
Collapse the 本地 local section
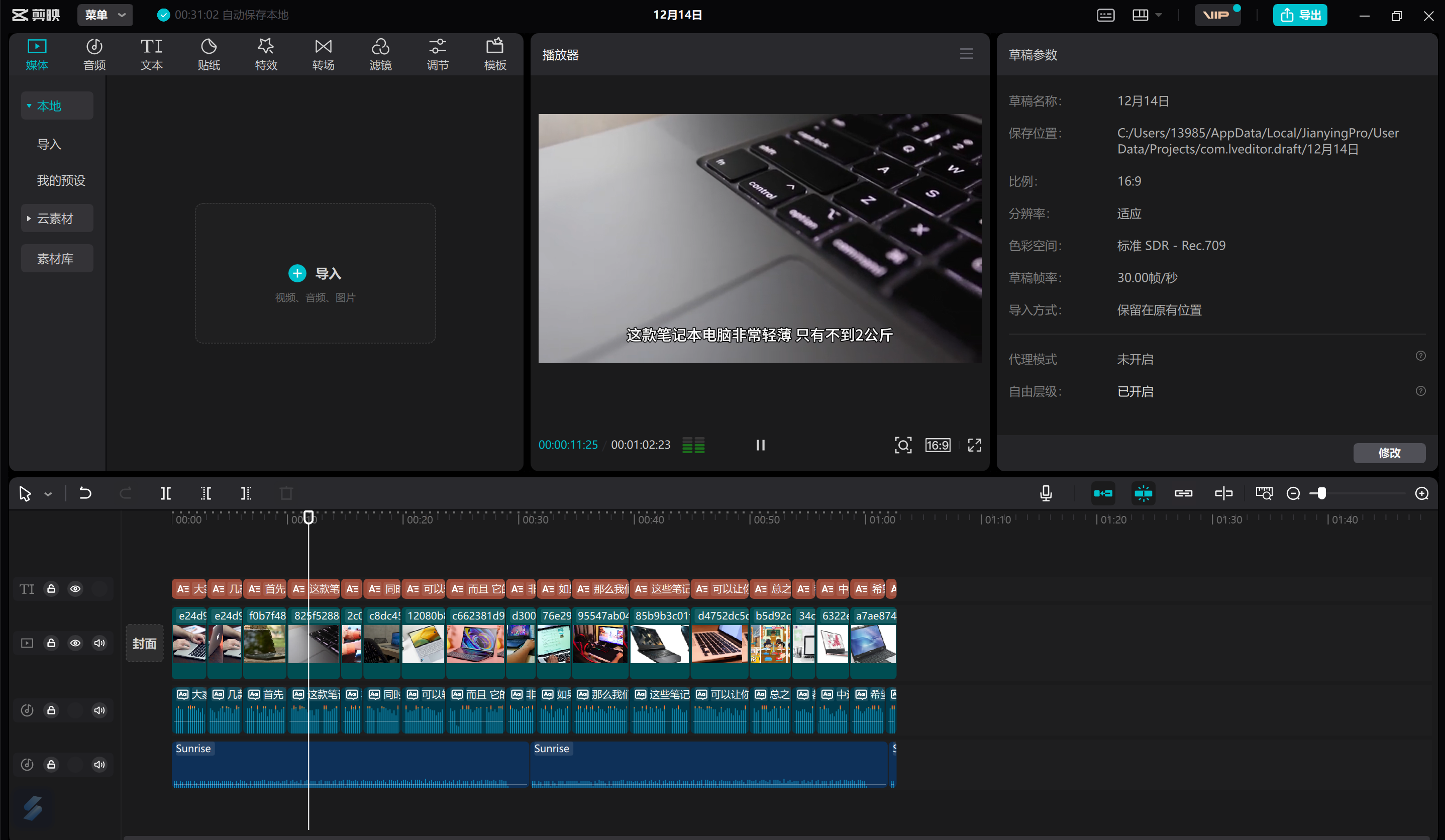click(x=57, y=106)
